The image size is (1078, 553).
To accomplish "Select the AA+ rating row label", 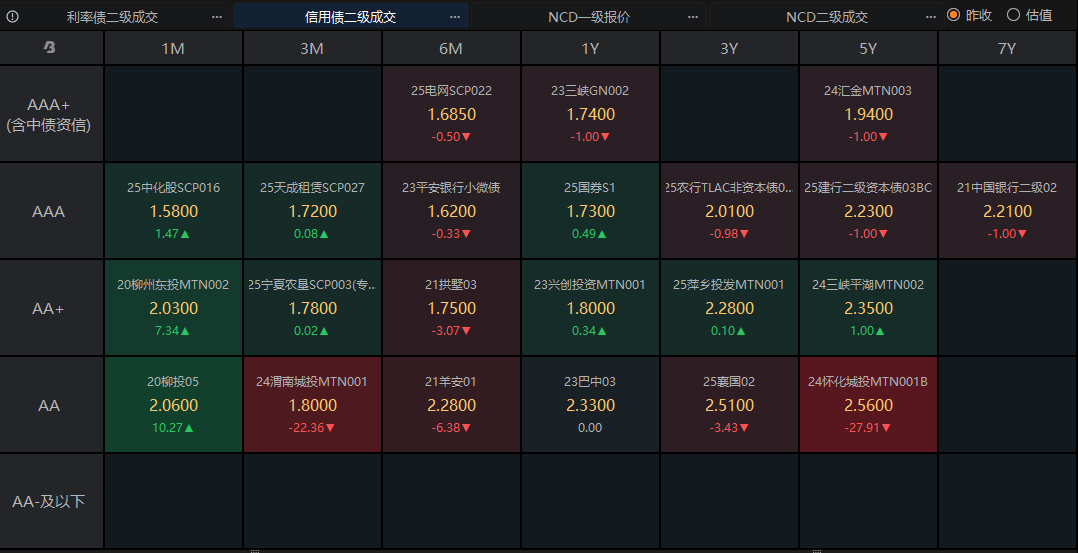I will click(49, 309).
